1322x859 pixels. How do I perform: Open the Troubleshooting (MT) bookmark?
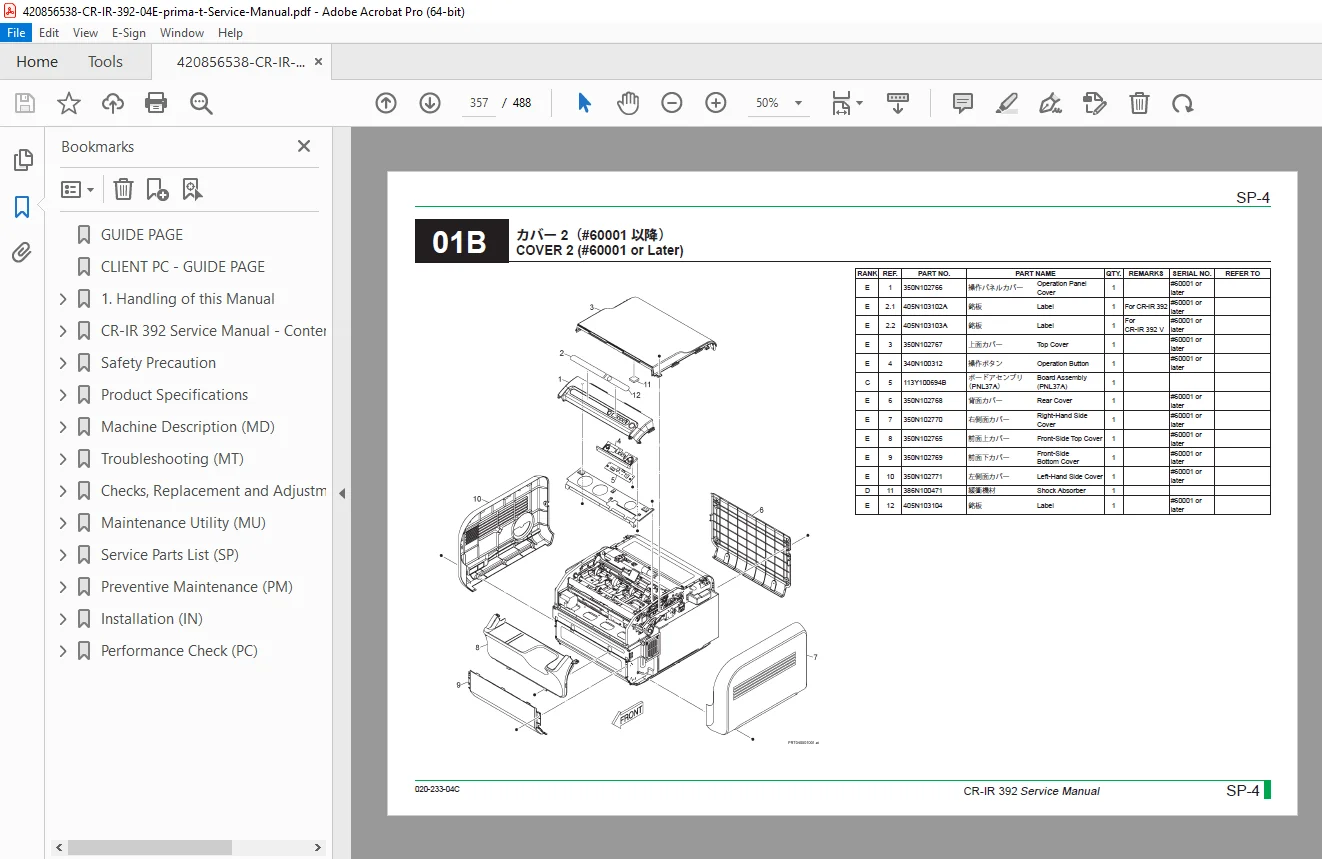[x=172, y=459]
